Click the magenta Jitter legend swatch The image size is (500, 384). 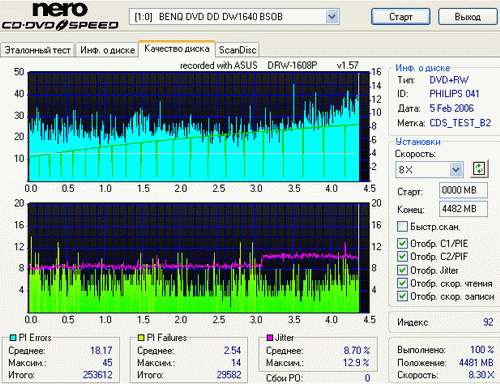(270, 338)
